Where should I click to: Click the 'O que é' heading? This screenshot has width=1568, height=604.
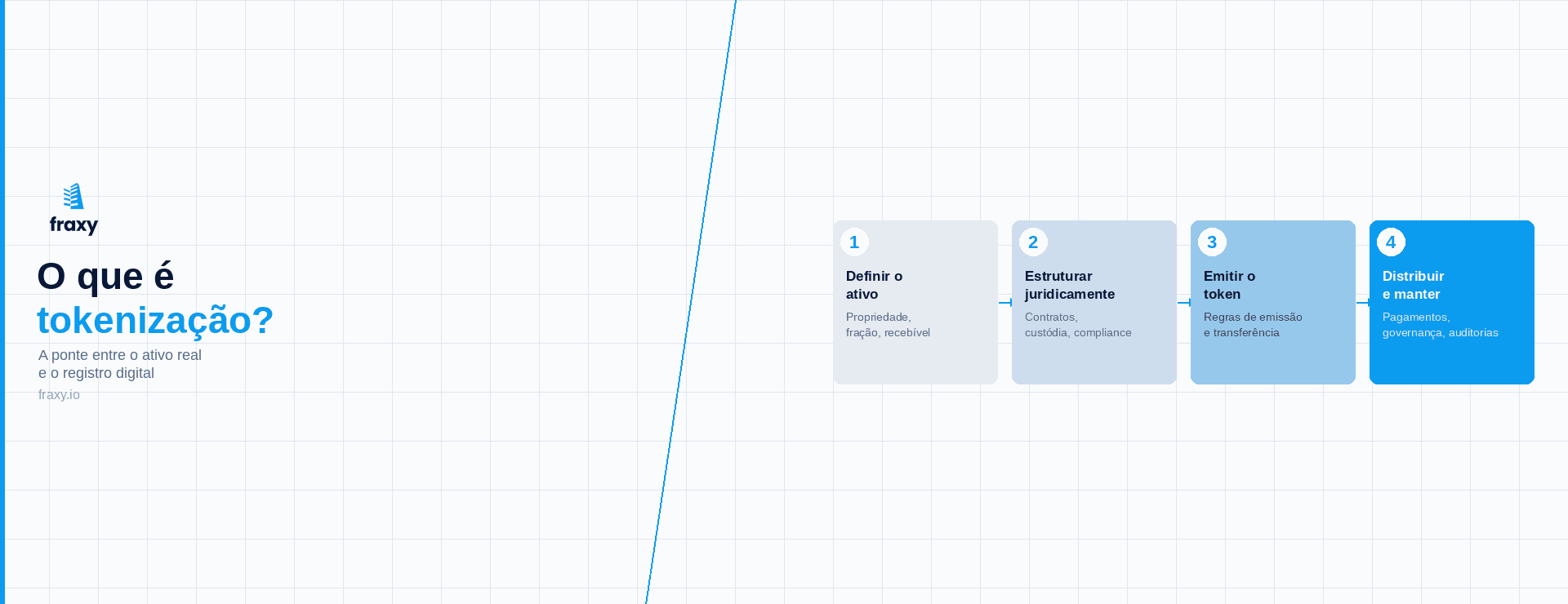(x=105, y=276)
